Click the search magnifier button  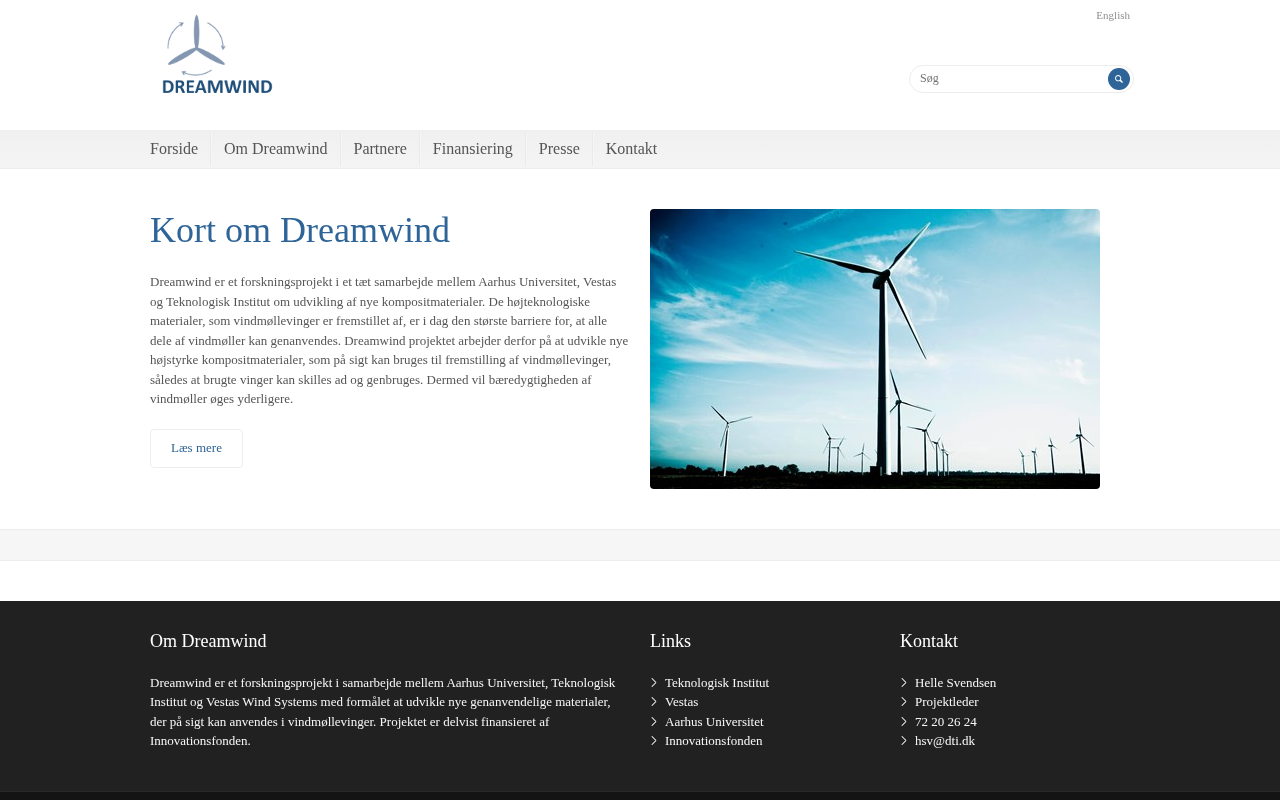(x=1119, y=79)
